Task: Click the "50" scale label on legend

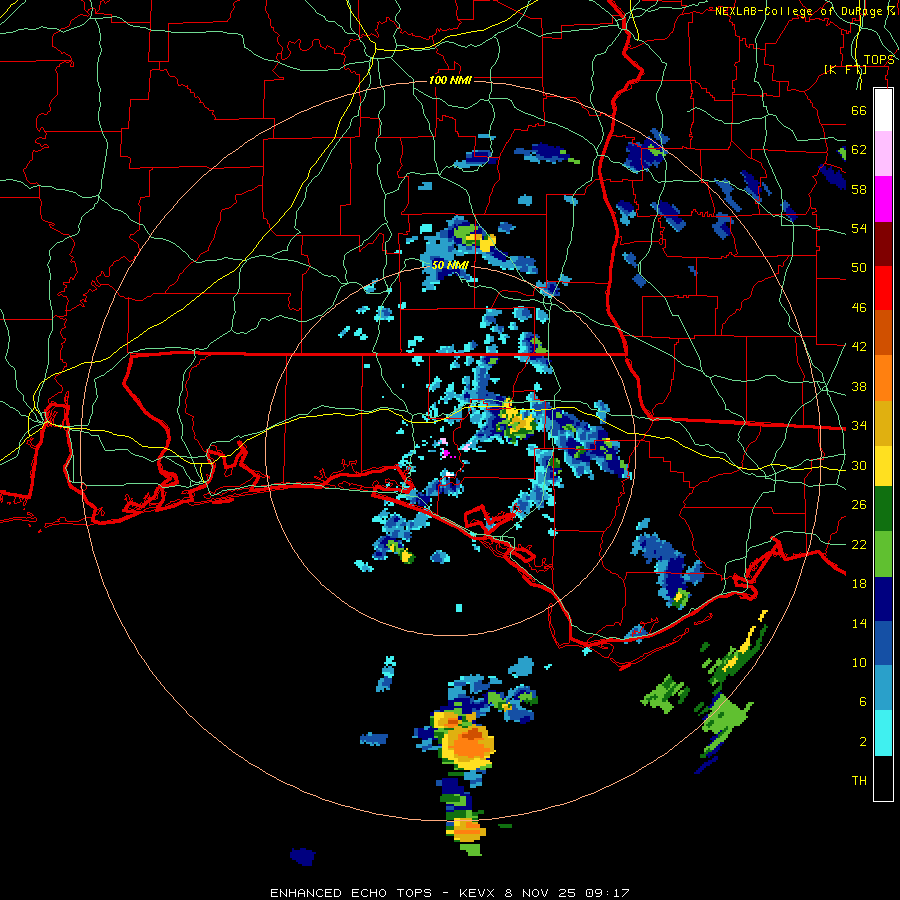Action: tap(859, 267)
